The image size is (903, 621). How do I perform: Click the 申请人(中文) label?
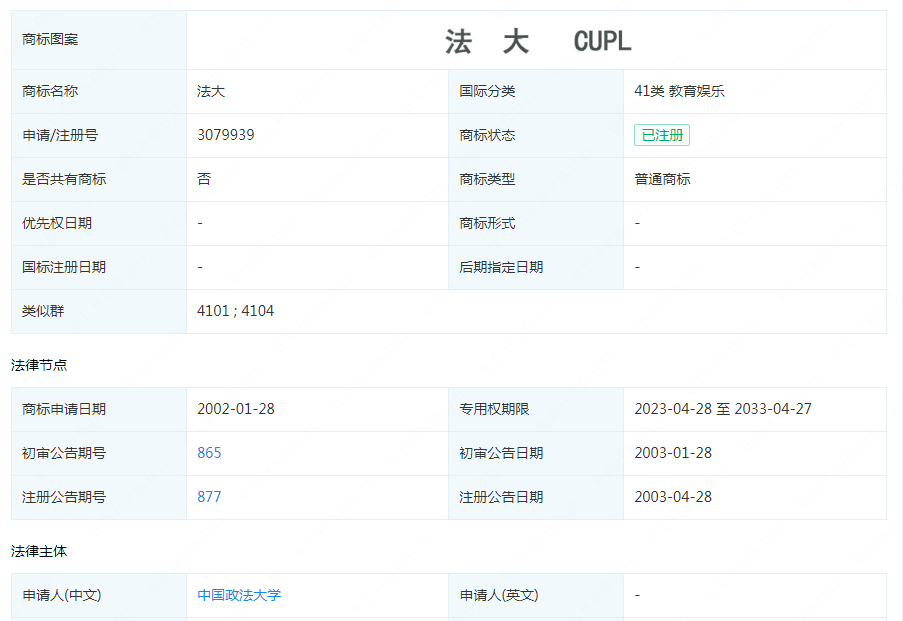(x=62, y=595)
